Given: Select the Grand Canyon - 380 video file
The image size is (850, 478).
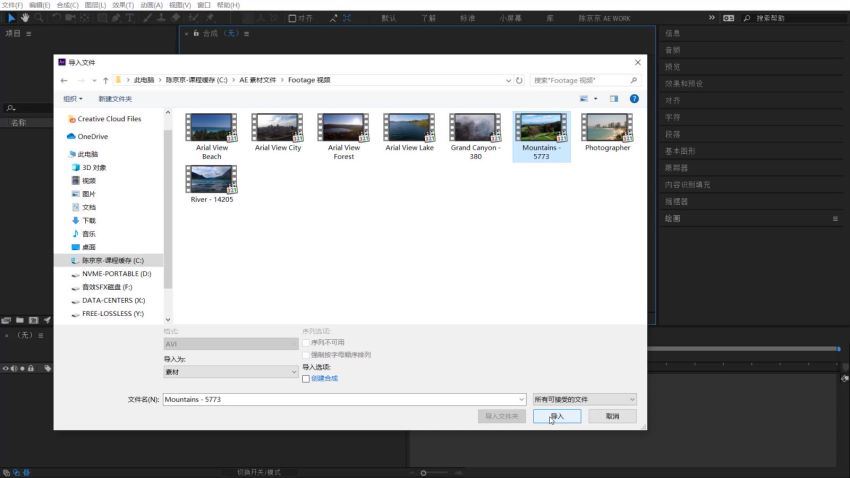Looking at the screenshot, I should (x=475, y=137).
